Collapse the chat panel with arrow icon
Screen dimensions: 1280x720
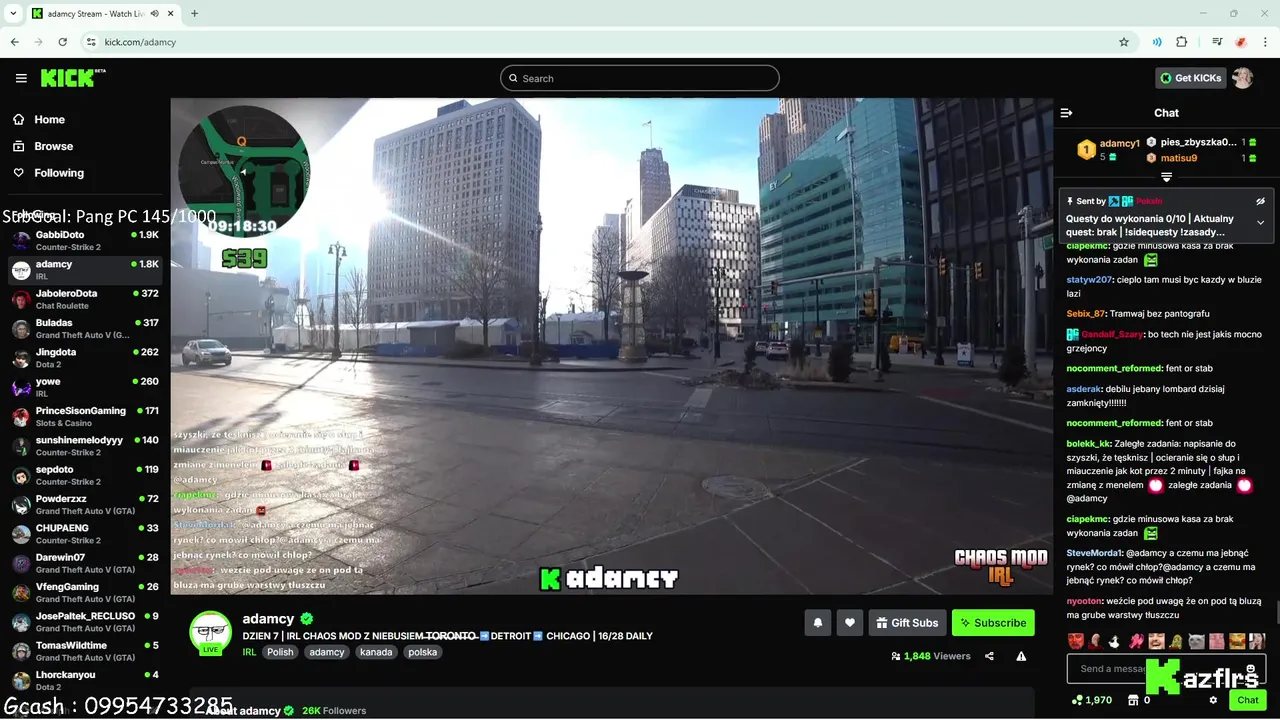tap(1066, 113)
